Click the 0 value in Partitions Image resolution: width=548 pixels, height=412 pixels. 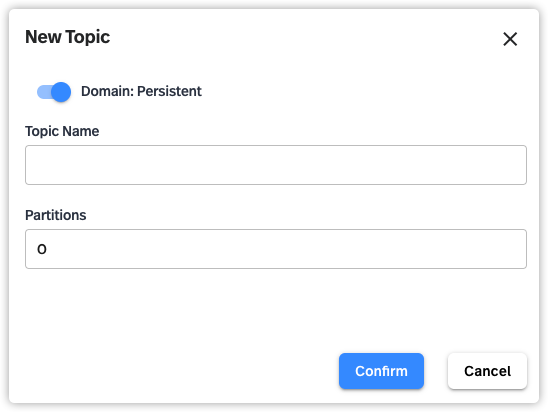pyautogui.click(x=42, y=249)
